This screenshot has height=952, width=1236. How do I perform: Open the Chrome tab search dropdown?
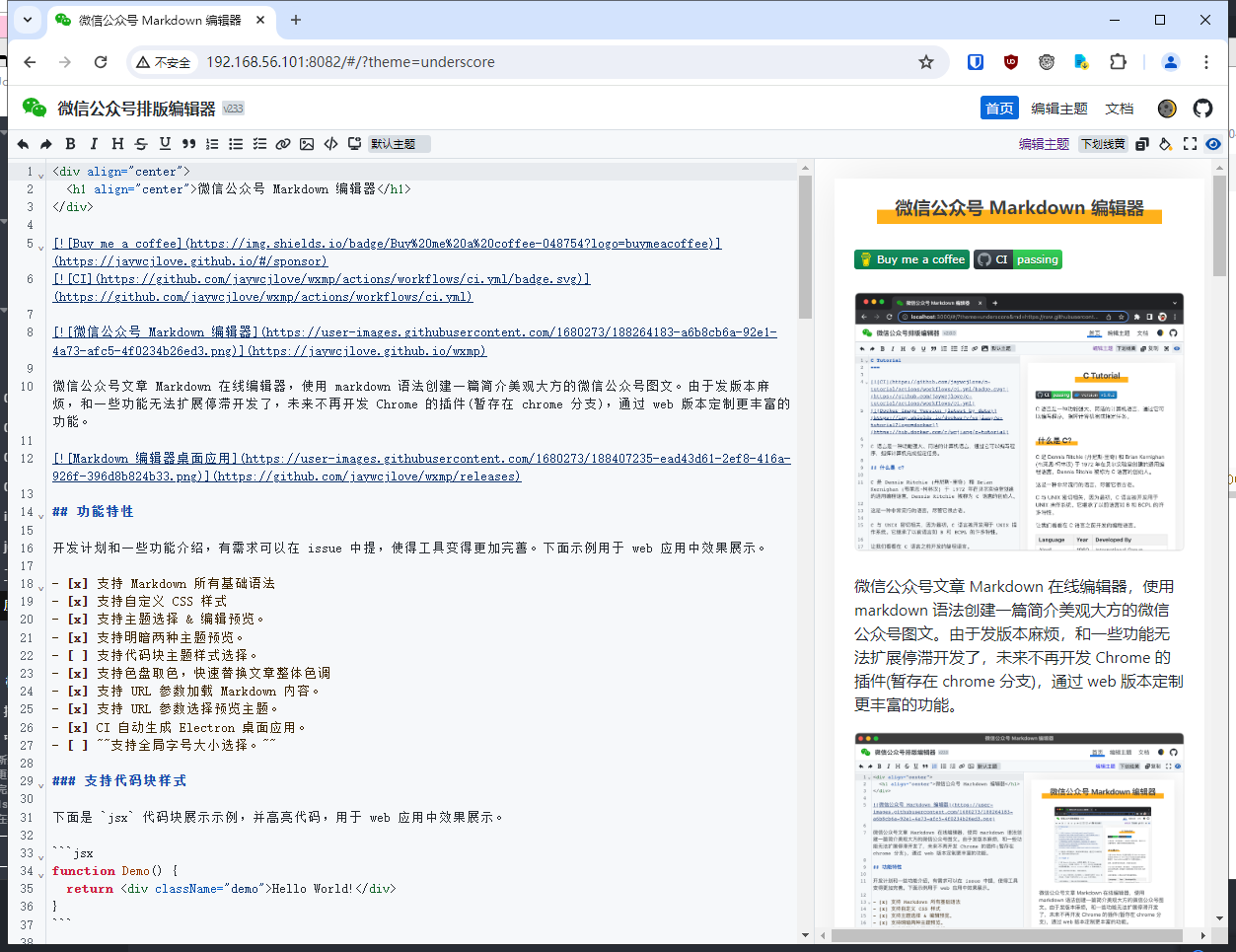[x=27, y=19]
